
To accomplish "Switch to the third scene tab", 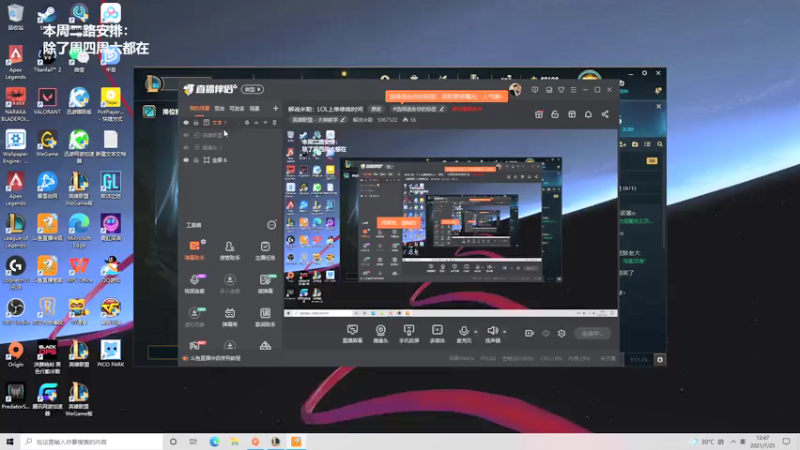I will coord(237,108).
